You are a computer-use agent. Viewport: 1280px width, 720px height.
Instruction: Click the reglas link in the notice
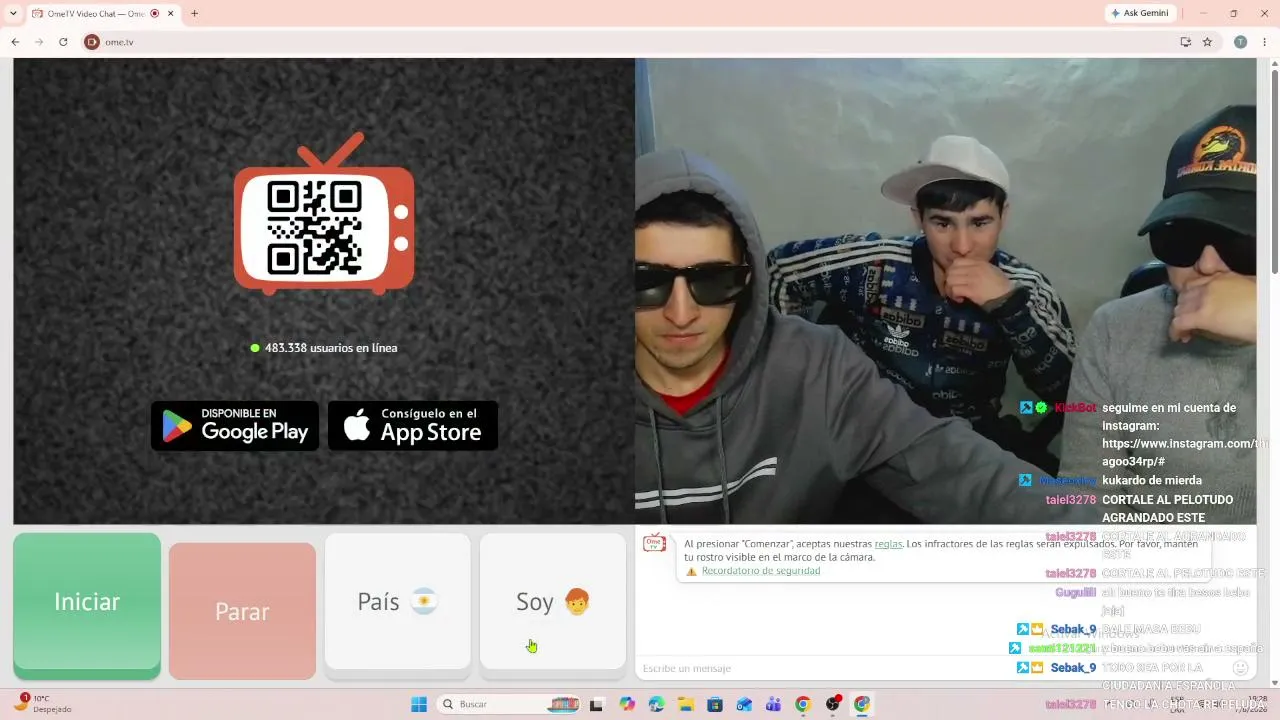[888, 544]
